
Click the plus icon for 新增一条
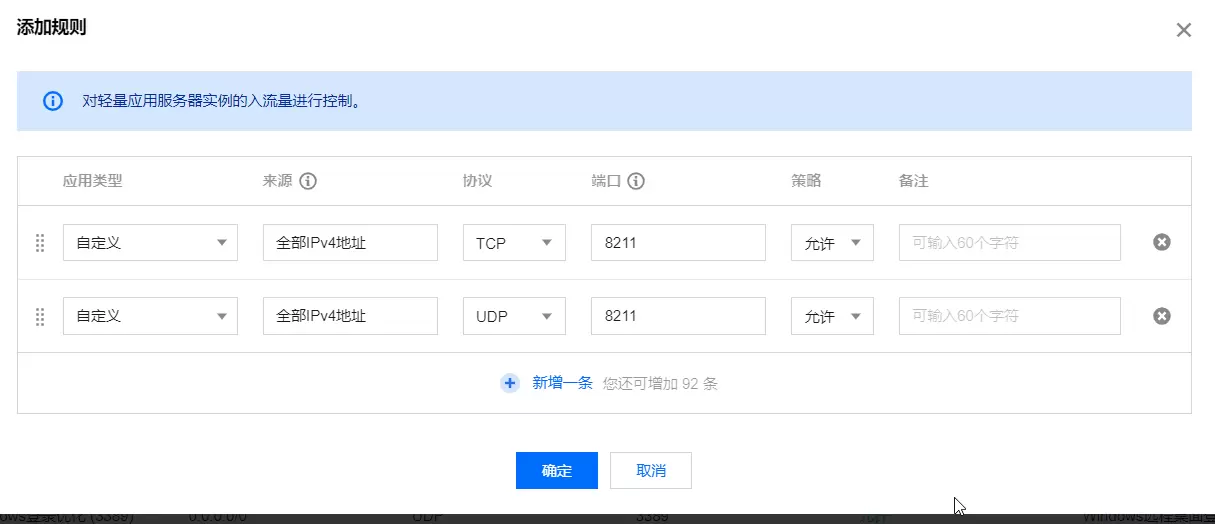pyautogui.click(x=510, y=383)
